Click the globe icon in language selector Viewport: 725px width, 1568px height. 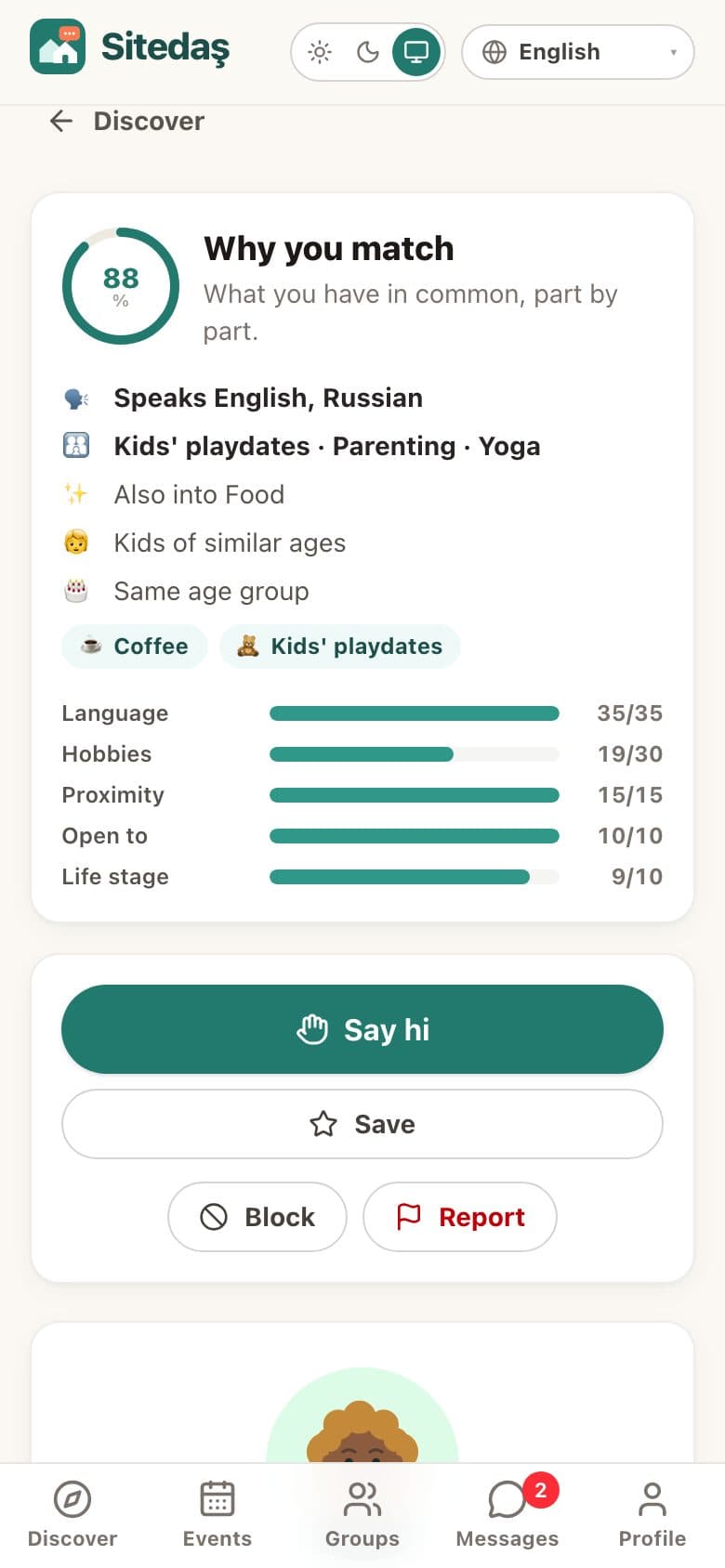[x=494, y=52]
